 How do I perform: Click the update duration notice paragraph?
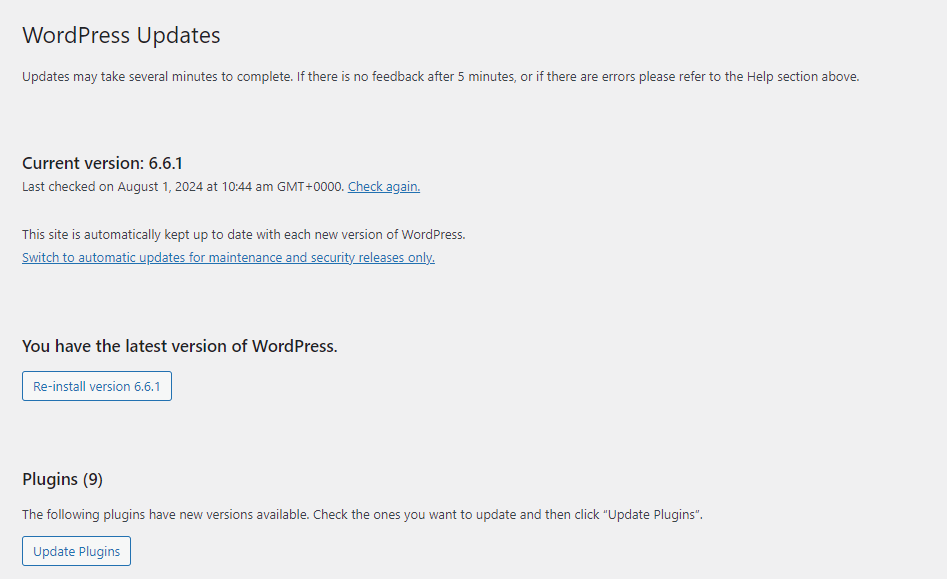point(440,75)
